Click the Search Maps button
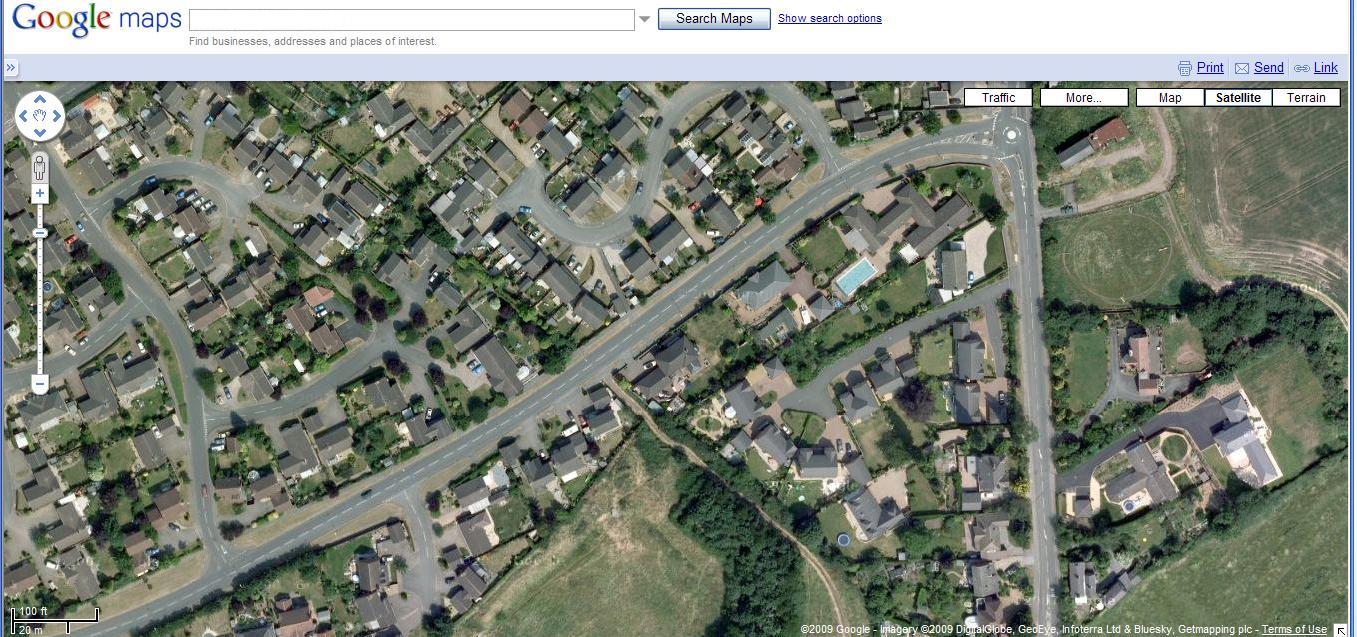 714,19
